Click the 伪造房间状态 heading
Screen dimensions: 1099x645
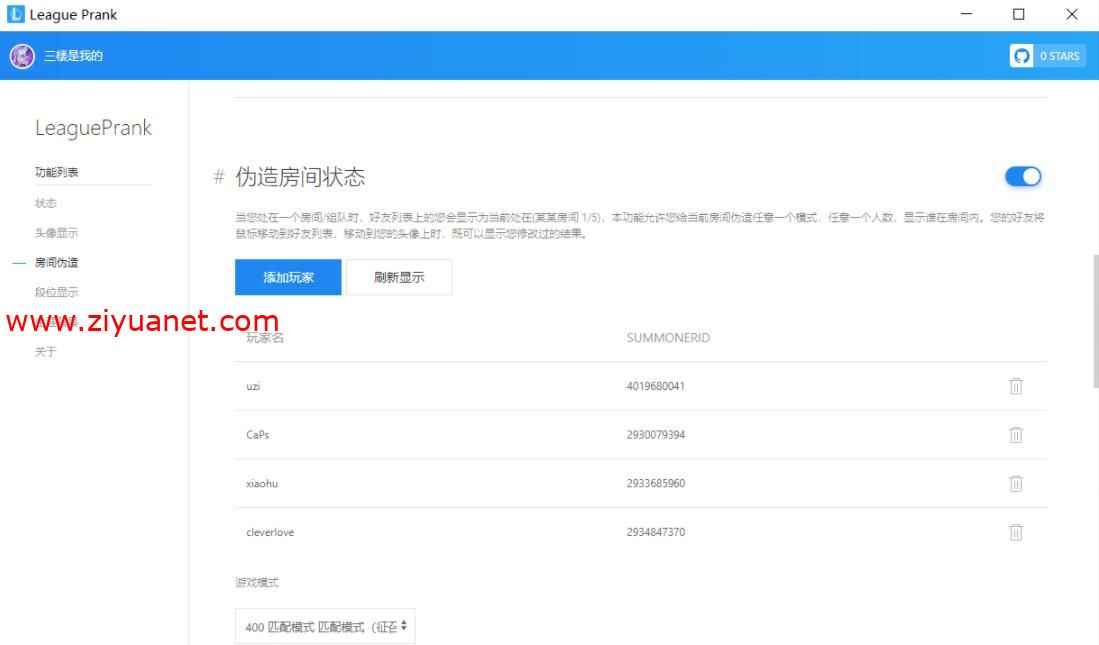tap(300, 177)
